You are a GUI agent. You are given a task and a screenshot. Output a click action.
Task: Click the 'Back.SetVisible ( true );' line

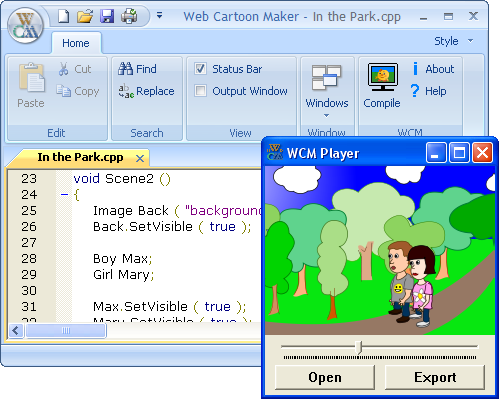pyautogui.click(x=172, y=227)
